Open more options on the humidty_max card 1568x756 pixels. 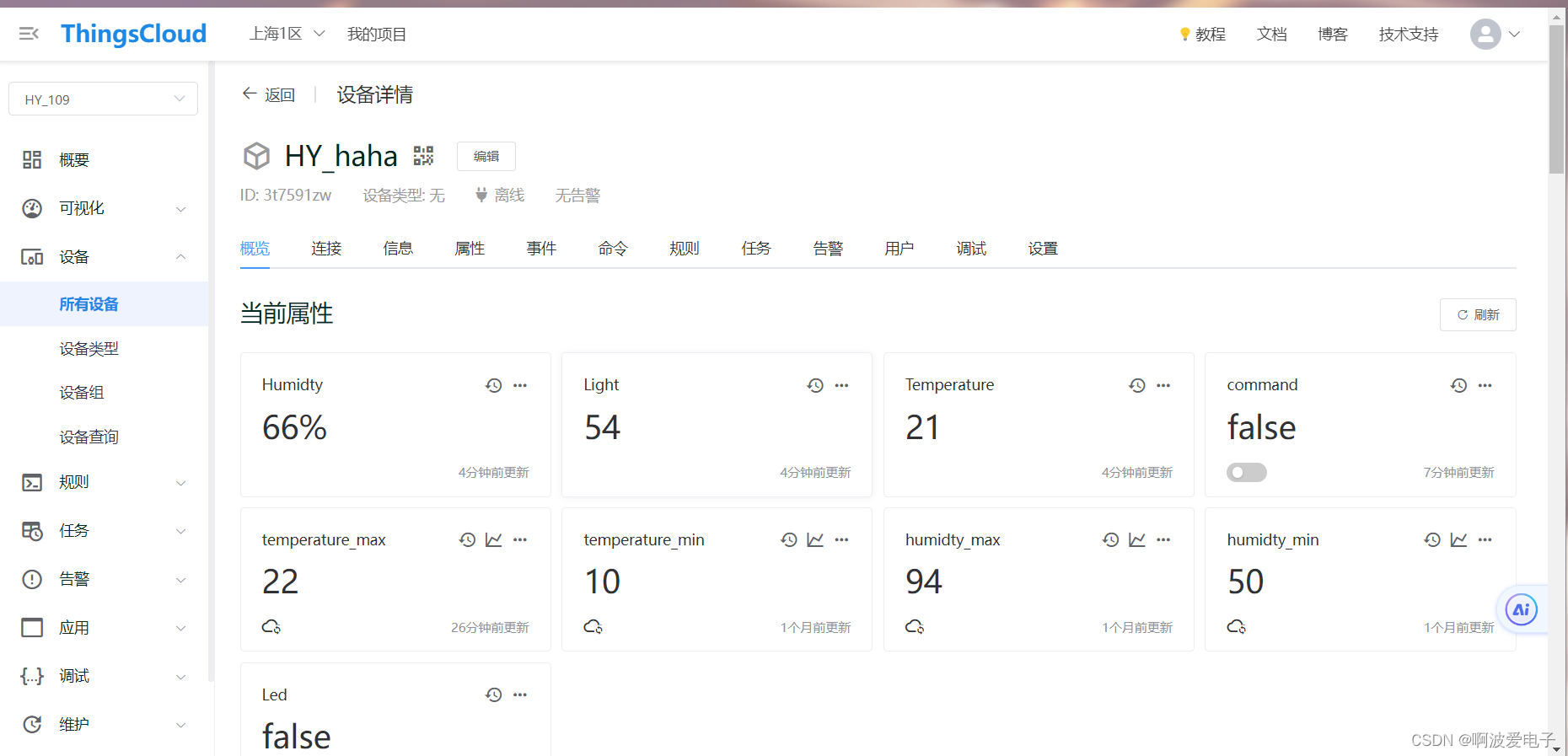(1163, 539)
